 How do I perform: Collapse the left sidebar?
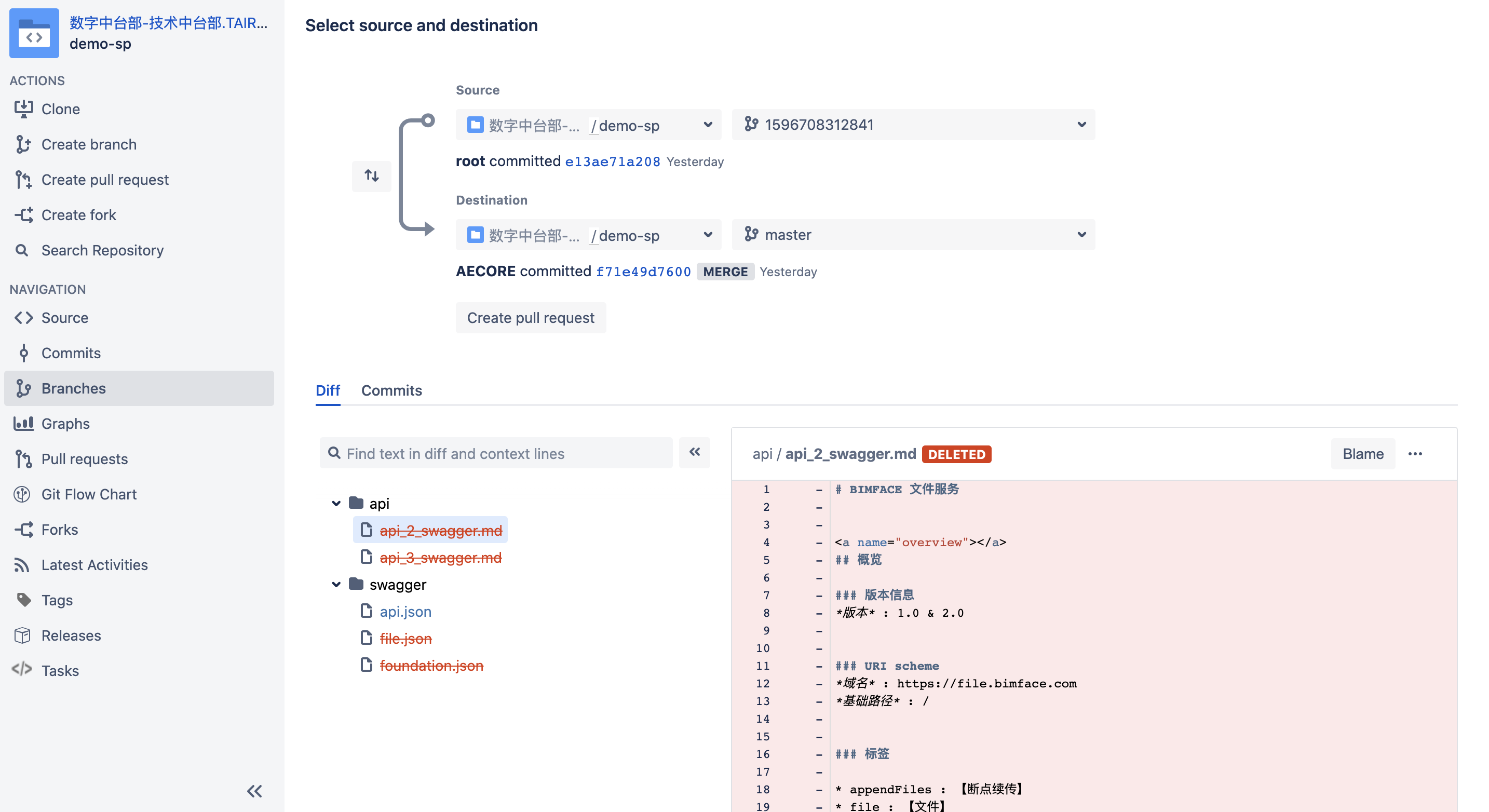[x=254, y=791]
